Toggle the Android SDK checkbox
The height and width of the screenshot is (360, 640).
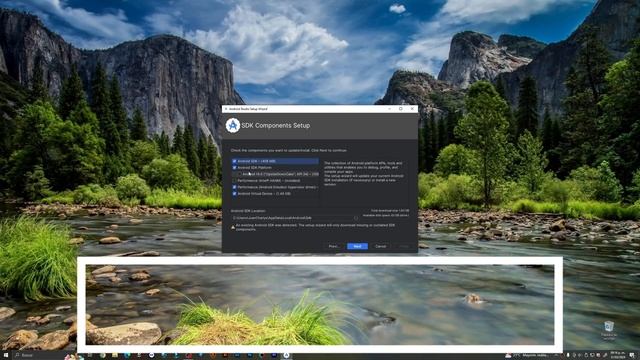click(x=234, y=161)
